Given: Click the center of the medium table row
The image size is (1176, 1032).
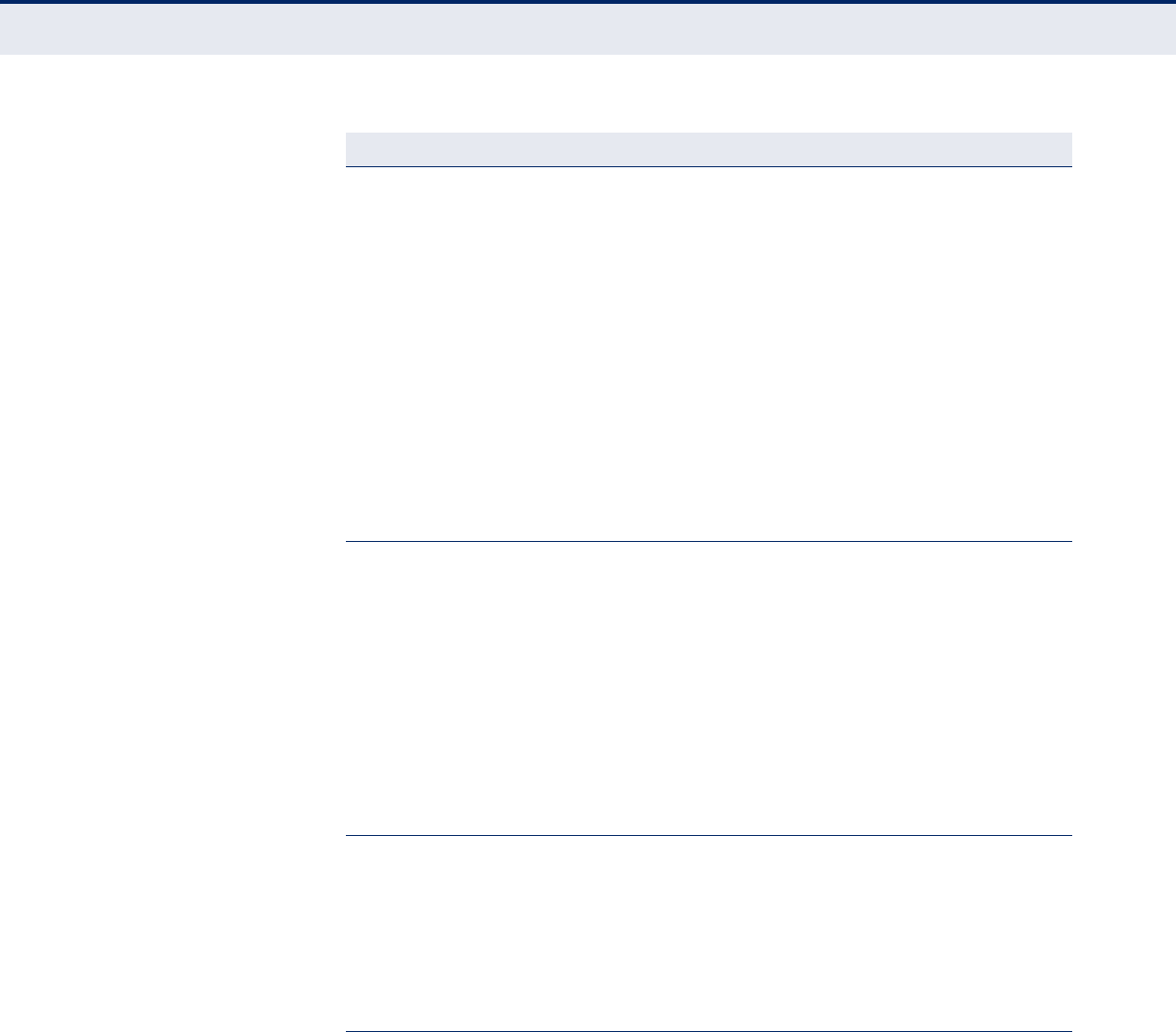Looking at the screenshot, I should point(708,689).
